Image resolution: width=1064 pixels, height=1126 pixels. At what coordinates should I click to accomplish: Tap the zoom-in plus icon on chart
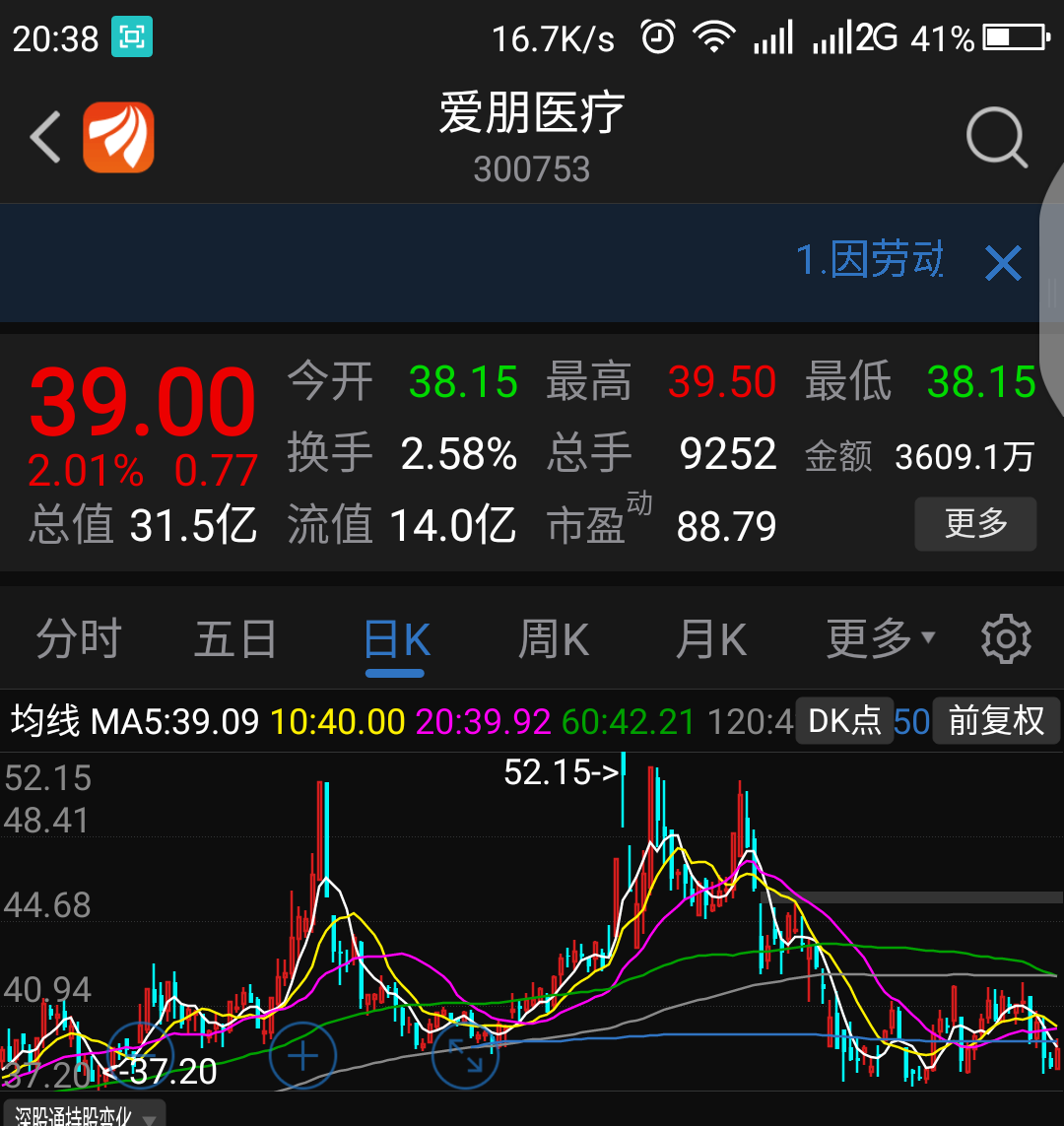click(302, 1055)
